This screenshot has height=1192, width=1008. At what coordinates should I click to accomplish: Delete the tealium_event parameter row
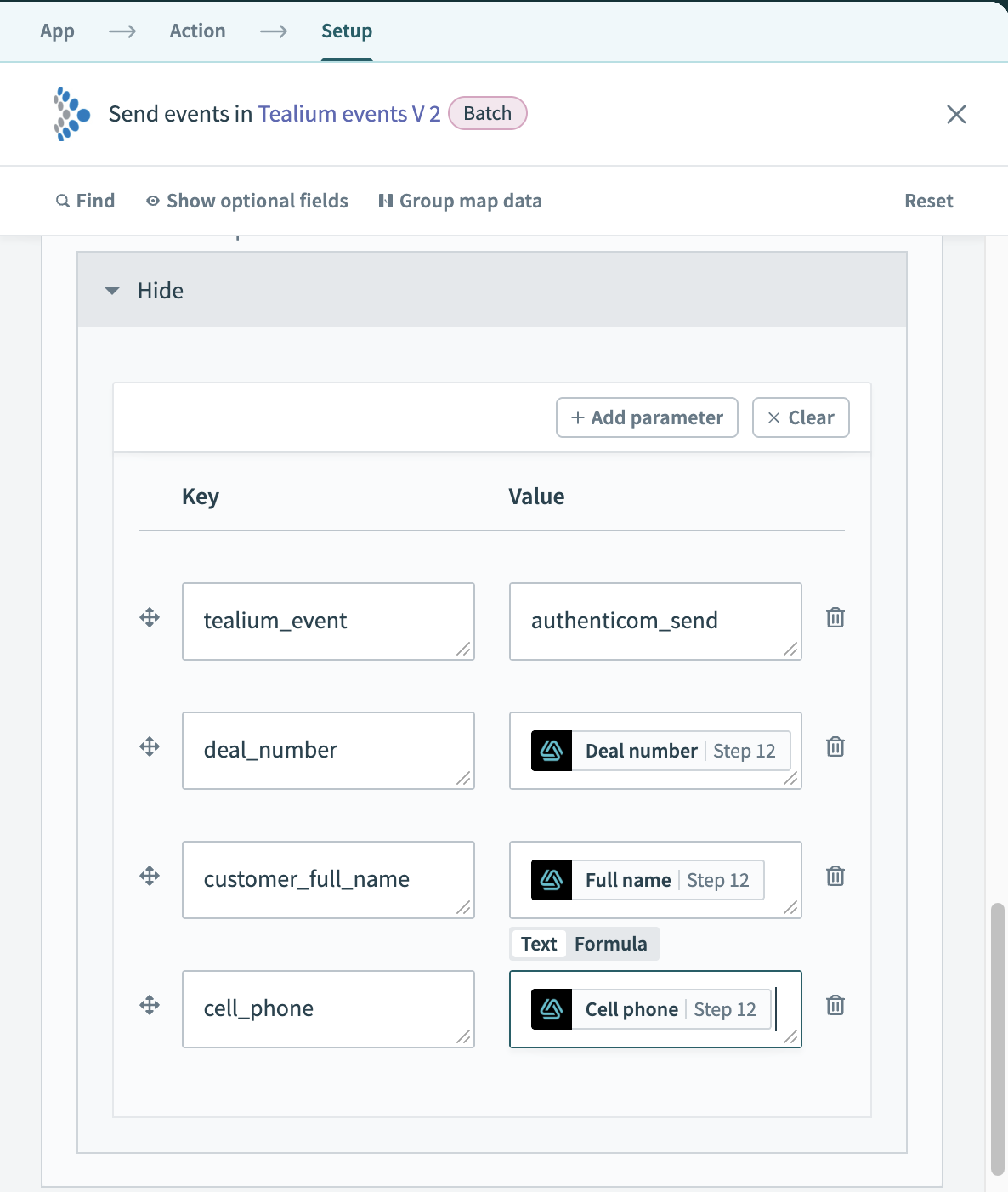coord(835,618)
